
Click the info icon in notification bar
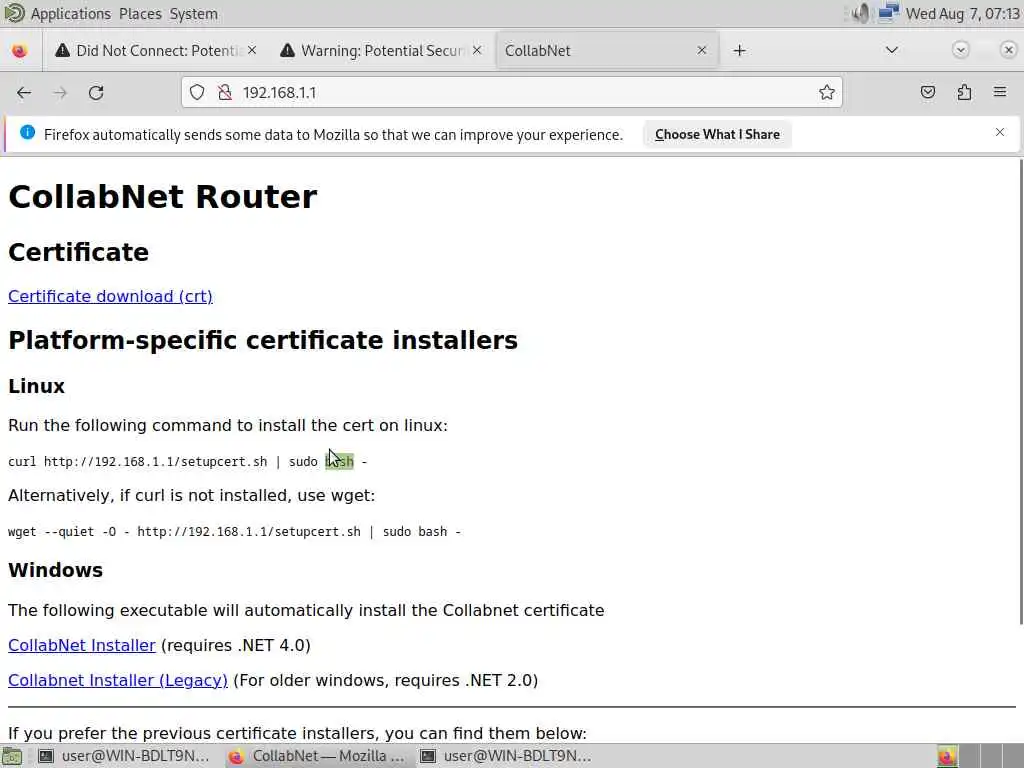tap(27, 133)
